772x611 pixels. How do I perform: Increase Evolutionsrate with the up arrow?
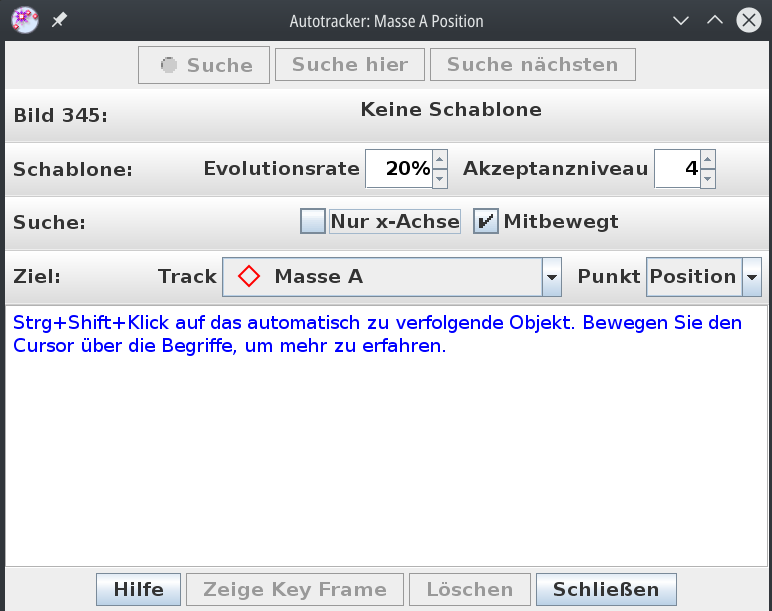[440, 160]
